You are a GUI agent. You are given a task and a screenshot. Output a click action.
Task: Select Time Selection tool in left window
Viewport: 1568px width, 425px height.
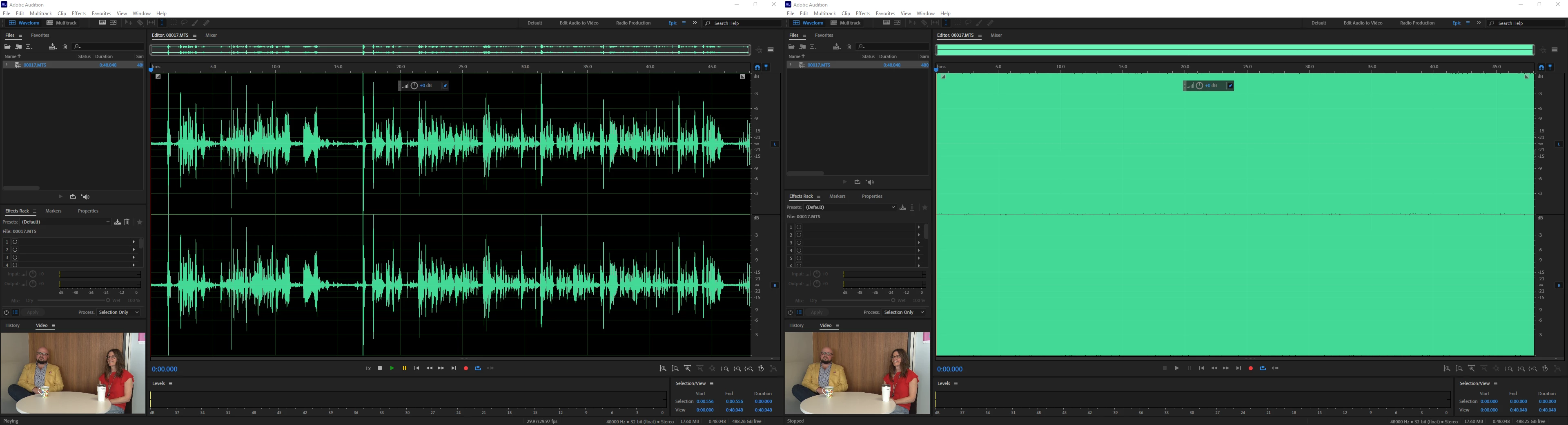[x=162, y=23]
